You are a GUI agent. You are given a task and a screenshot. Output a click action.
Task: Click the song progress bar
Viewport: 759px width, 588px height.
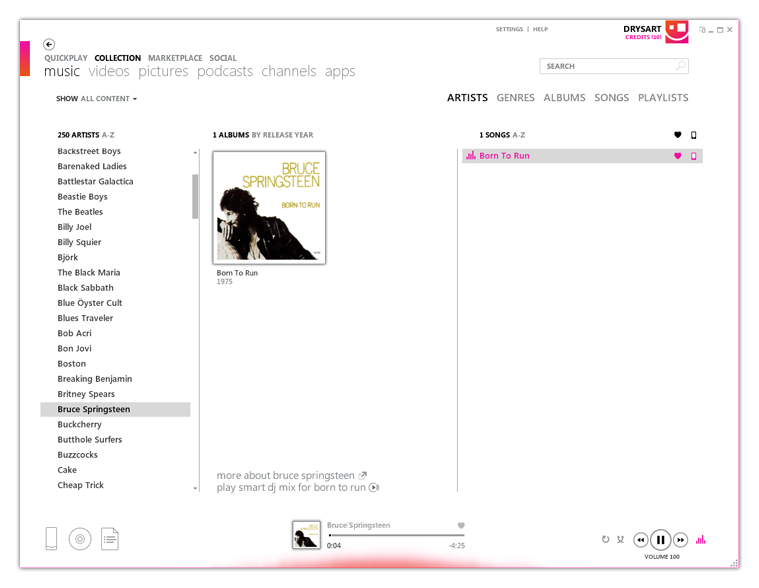[x=396, y=535]
